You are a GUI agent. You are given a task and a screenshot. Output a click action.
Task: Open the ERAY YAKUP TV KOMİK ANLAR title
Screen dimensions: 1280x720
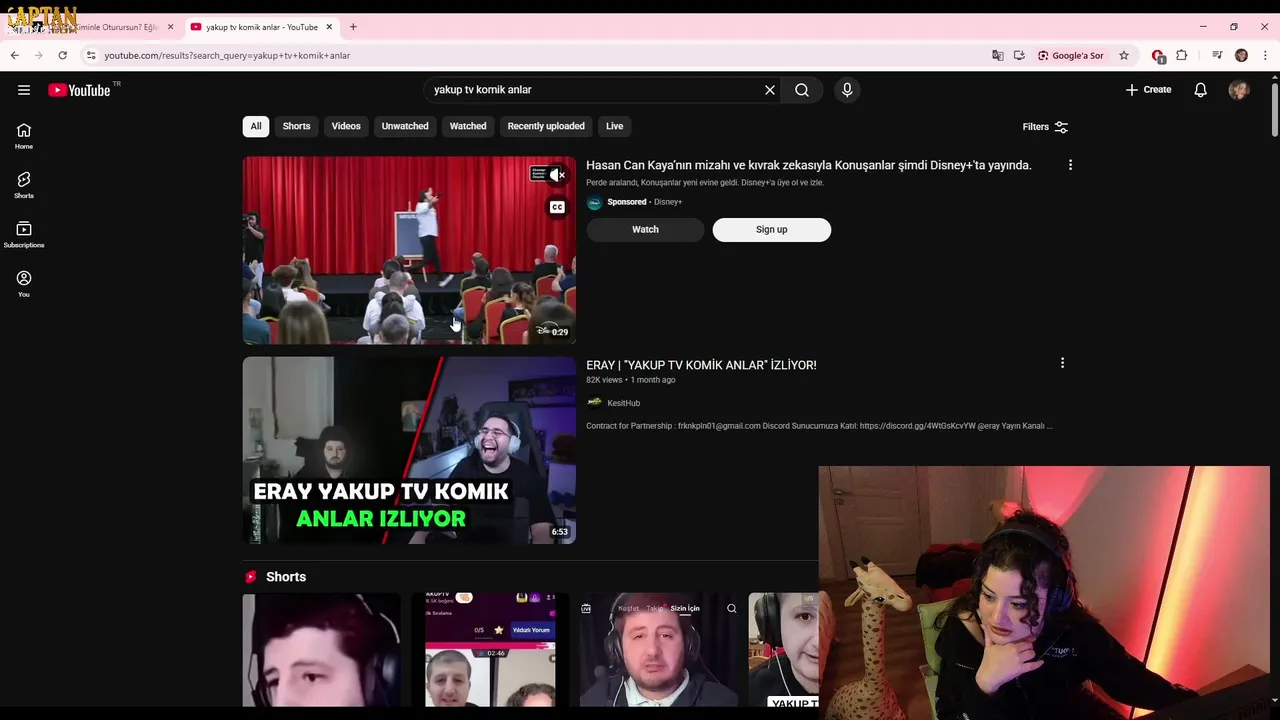tap(701, 365)
